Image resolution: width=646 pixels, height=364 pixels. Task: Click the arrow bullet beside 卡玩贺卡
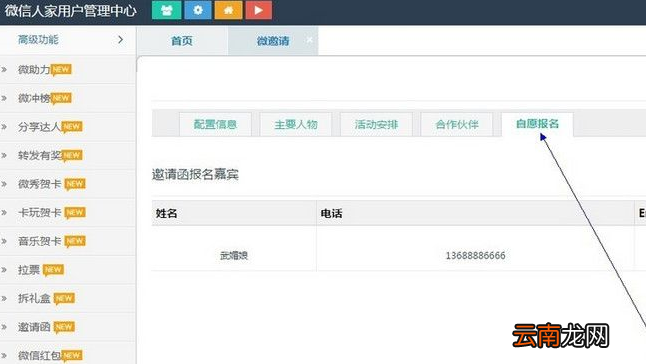(4, 212)
